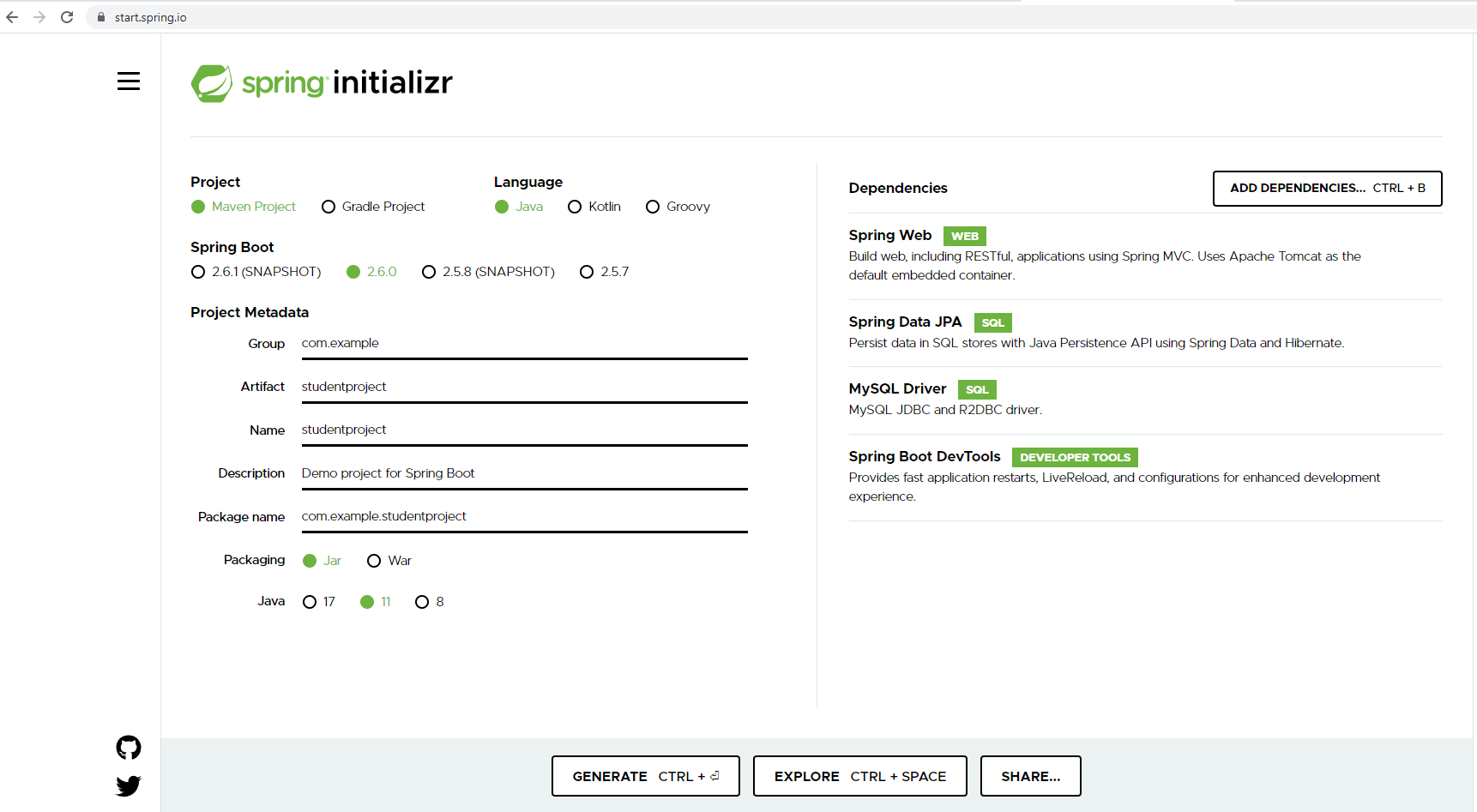
Task: Select Spring Boot 2.5.7
Action: click(605, 272)
